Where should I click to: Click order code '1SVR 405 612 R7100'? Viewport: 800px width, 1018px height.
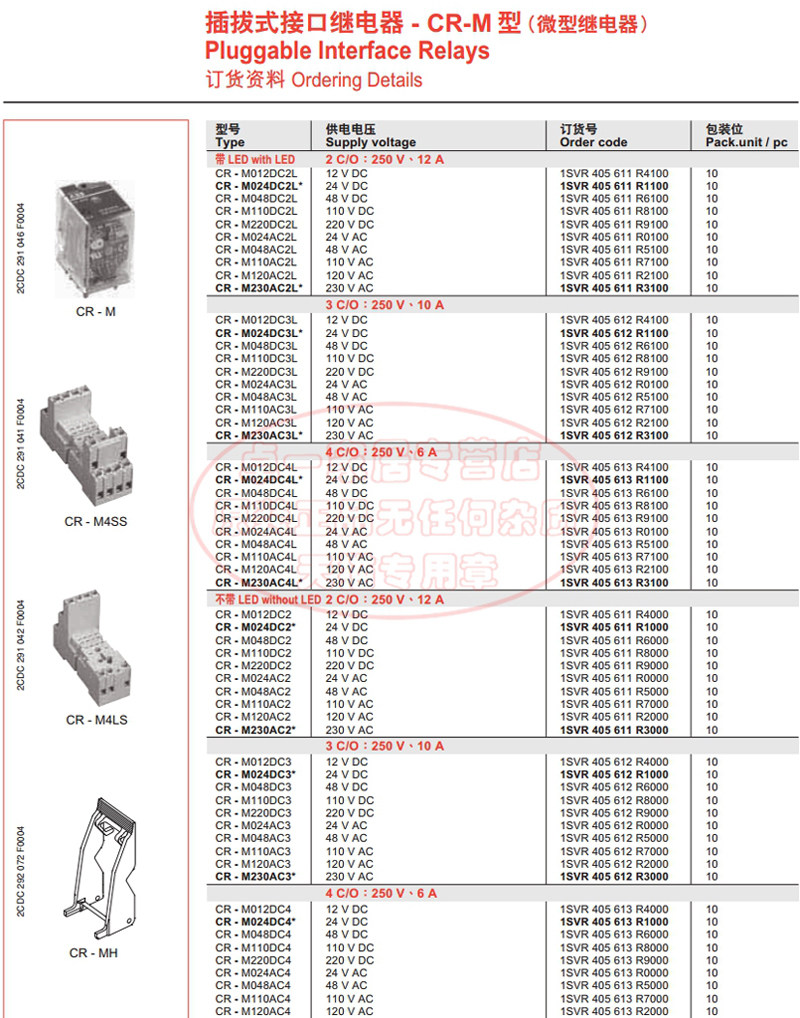point(614,410)
